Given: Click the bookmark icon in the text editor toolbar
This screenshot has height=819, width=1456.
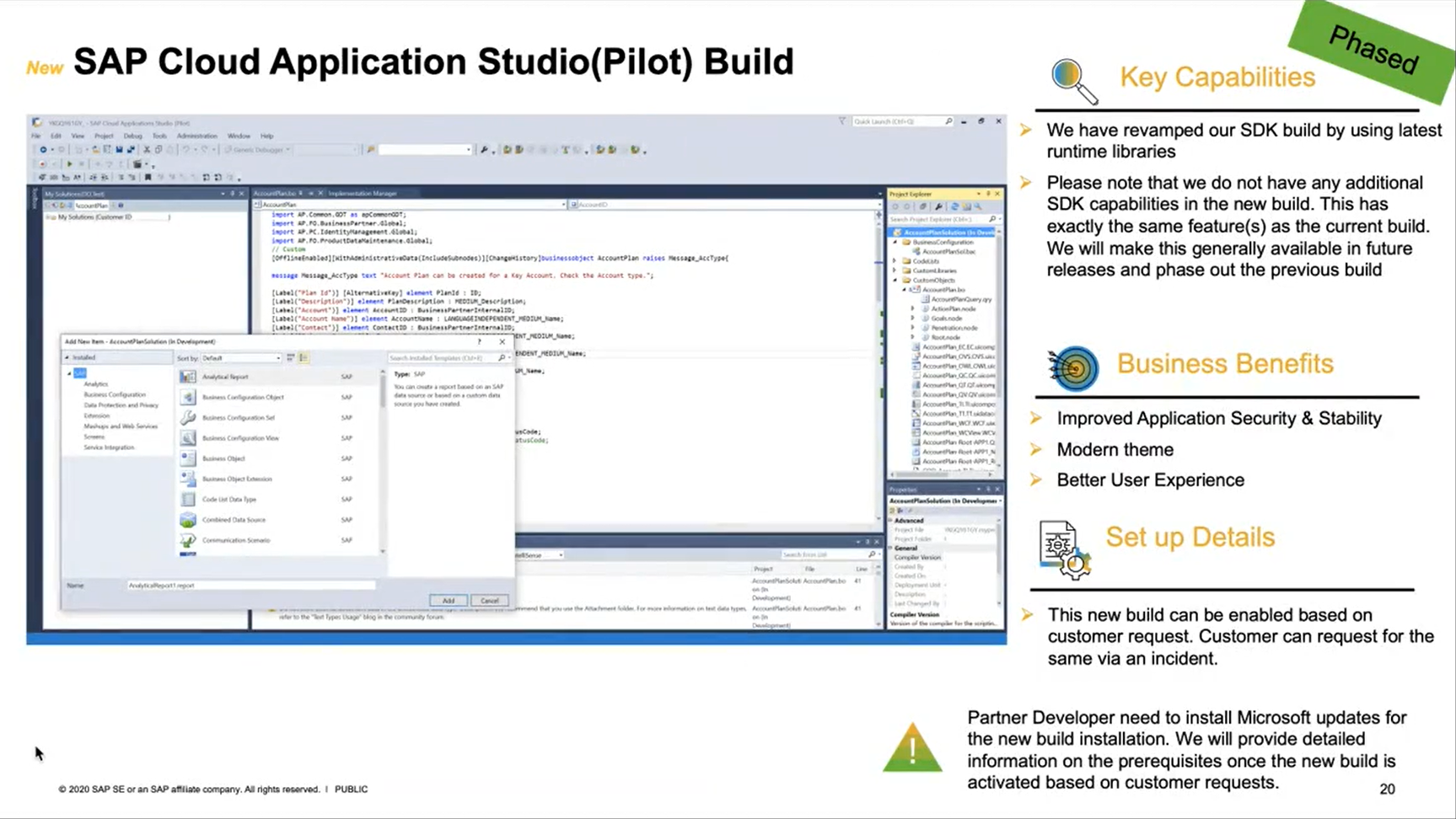Looking at the screenshot, I should (148, 178).
